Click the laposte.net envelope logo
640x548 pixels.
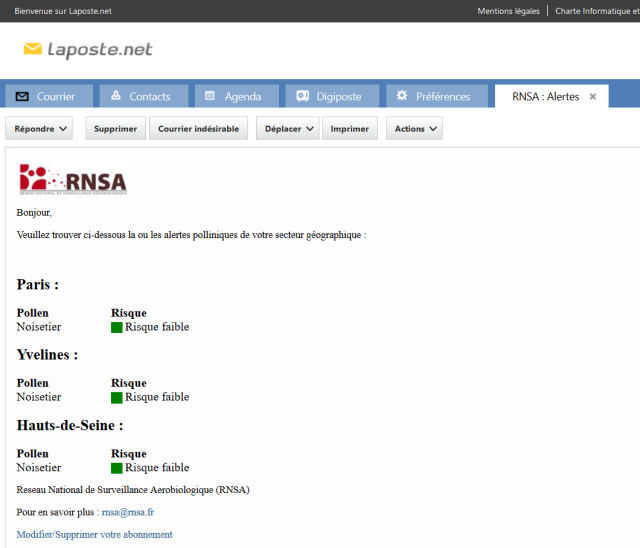click(x=33, y=49)
